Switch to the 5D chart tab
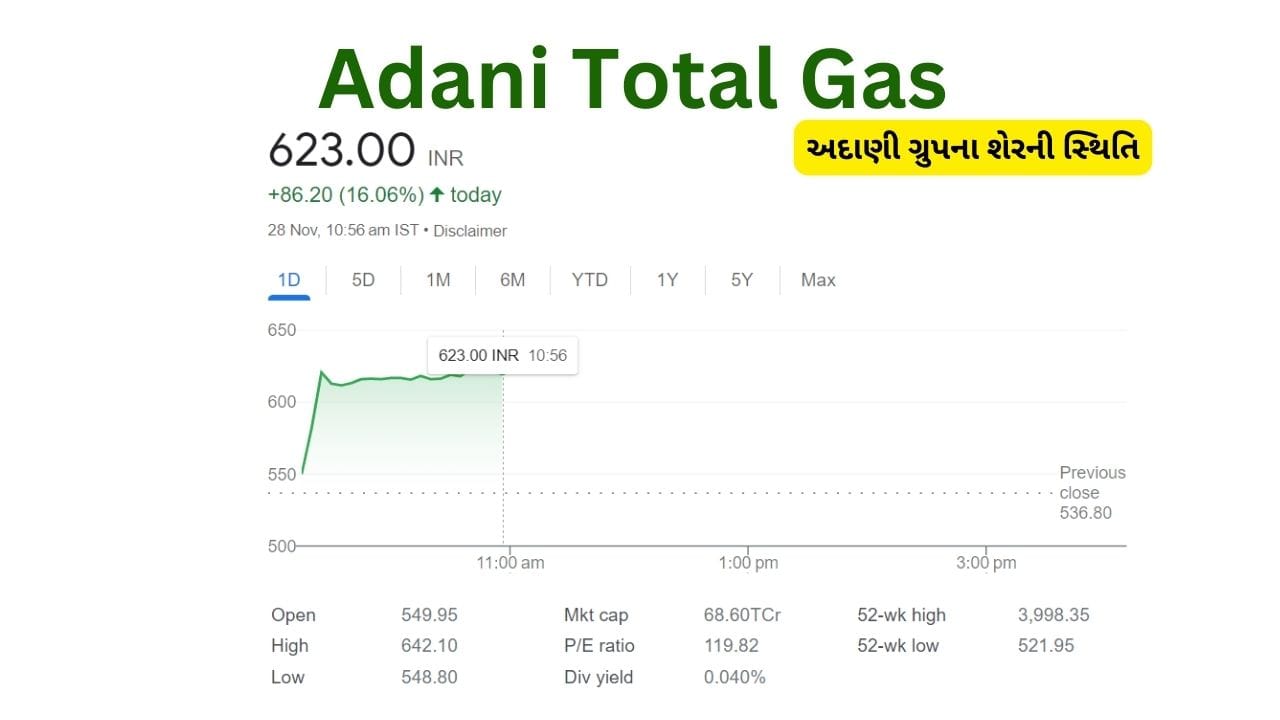 tap(363, 280)
